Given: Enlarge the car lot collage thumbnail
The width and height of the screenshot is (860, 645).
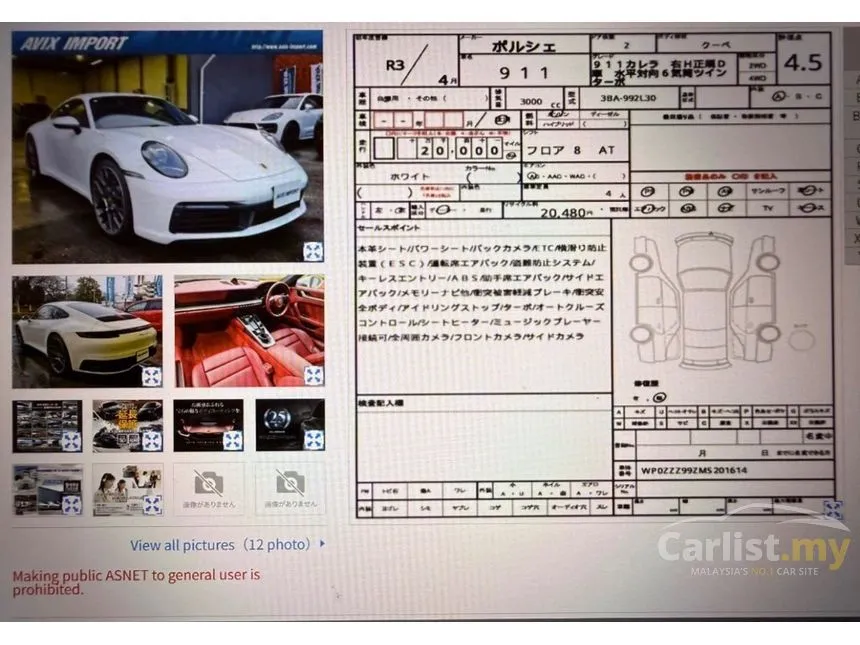Looking at the screenshot, I should click(x=72, y=441).
